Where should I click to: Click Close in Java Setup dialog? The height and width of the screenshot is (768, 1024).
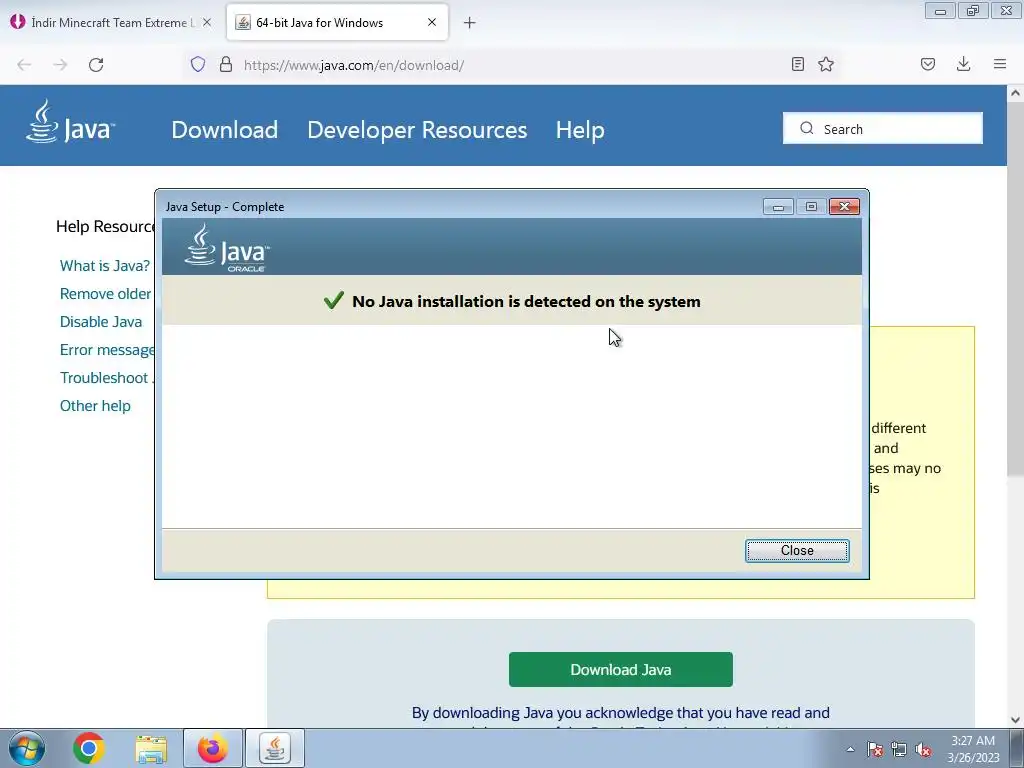[x=797, y=551]
